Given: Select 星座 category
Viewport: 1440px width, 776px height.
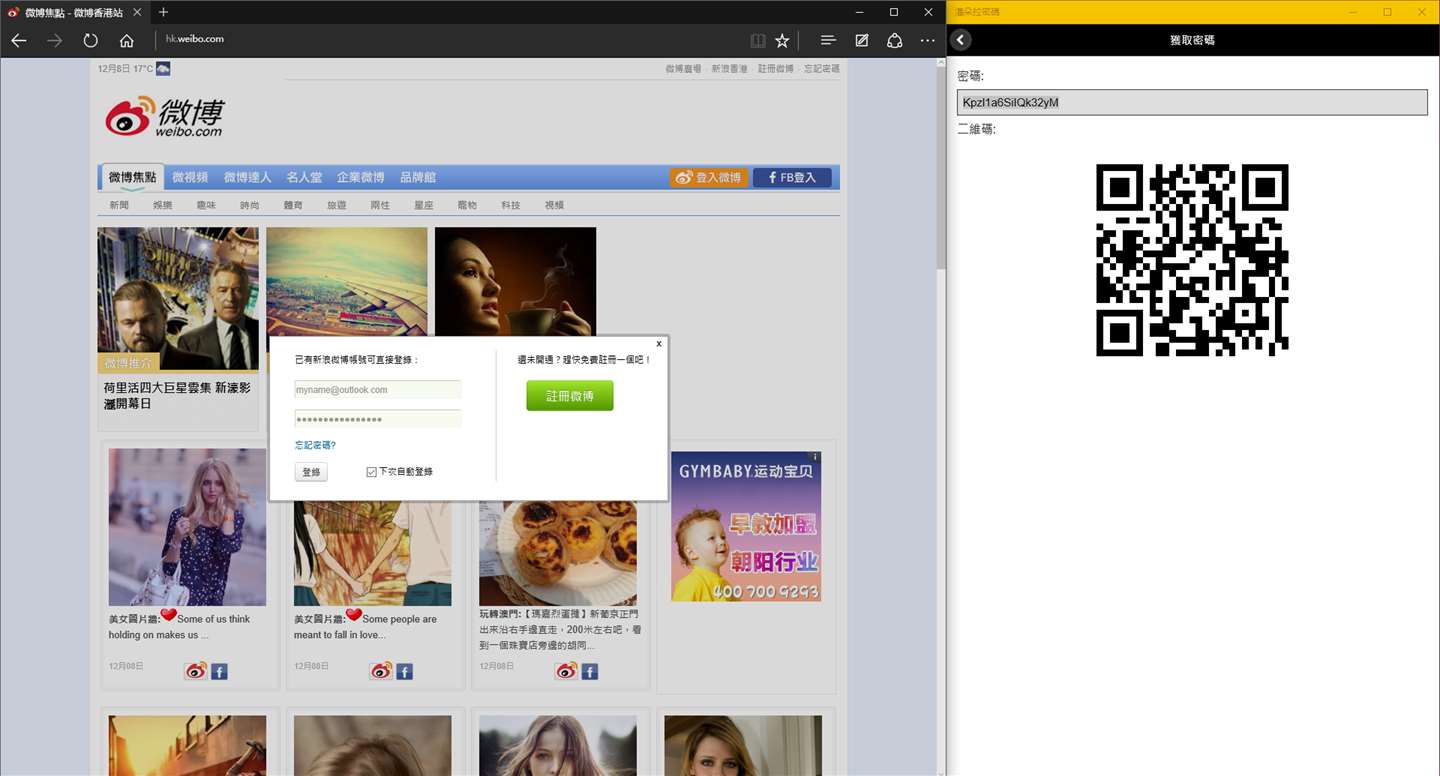Looking at the screenshot, I should tap(424, 205).
